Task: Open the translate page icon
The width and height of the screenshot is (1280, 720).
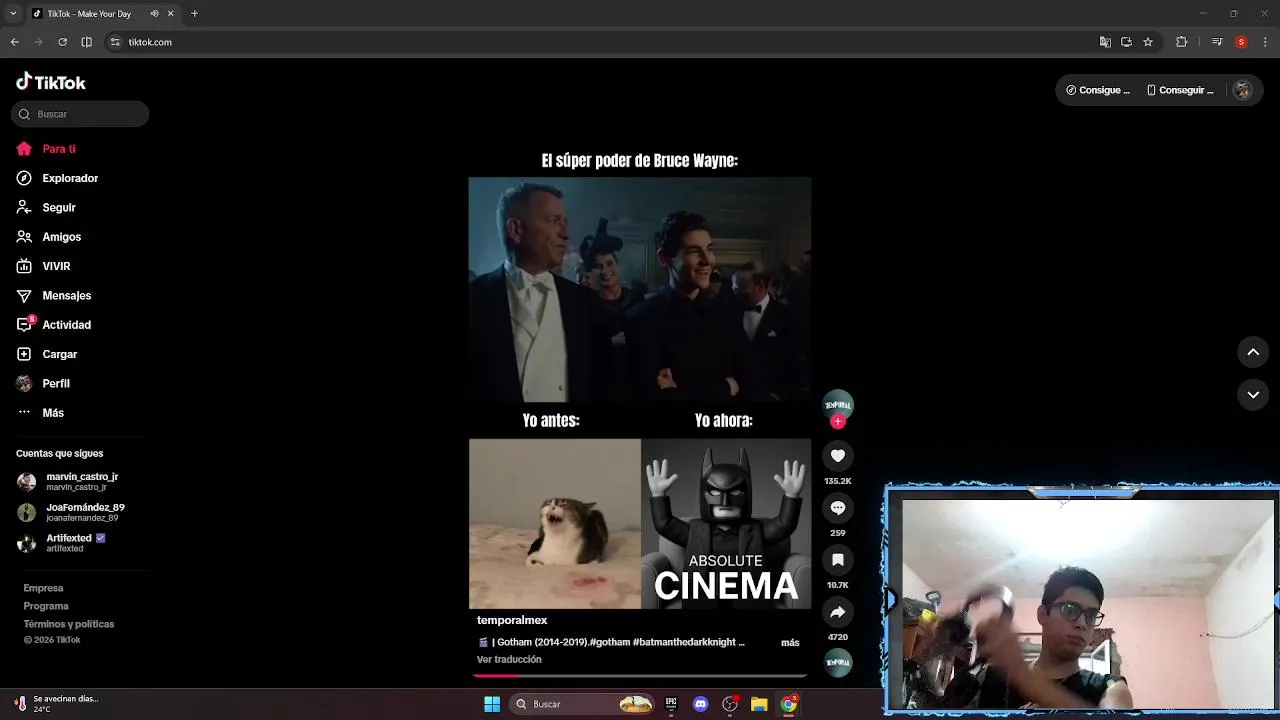Action: tap(1105, 42)
